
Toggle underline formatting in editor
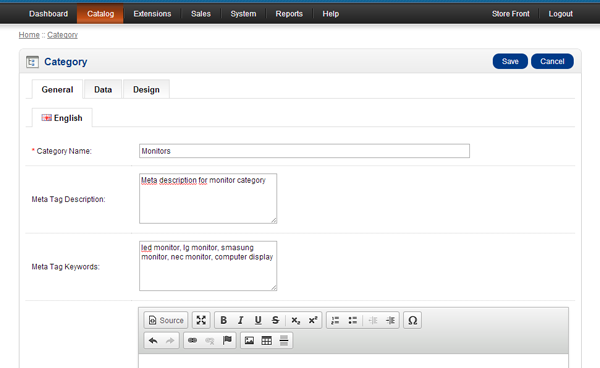[258, 320]
